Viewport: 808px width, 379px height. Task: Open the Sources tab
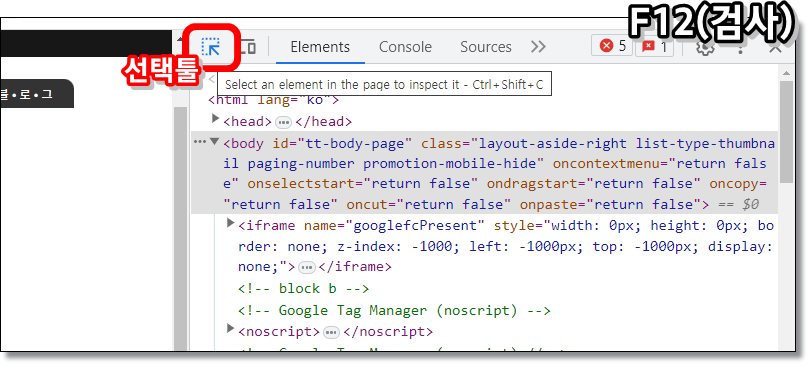(485, 47)
